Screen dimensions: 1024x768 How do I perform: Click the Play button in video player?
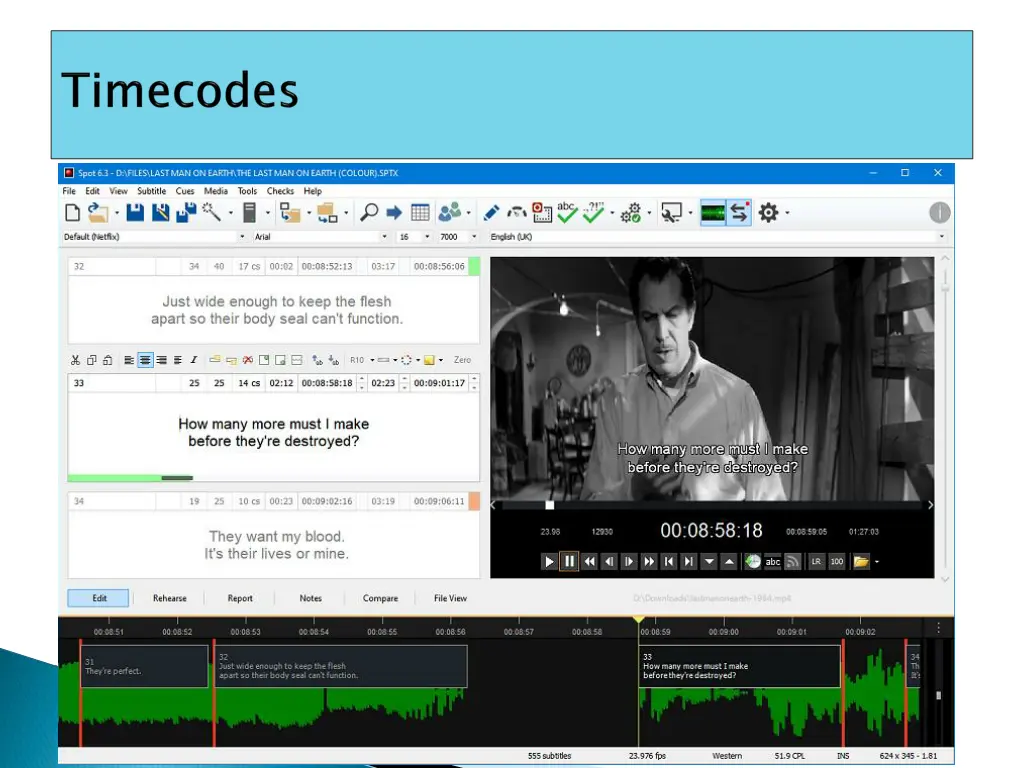[549, 562]
